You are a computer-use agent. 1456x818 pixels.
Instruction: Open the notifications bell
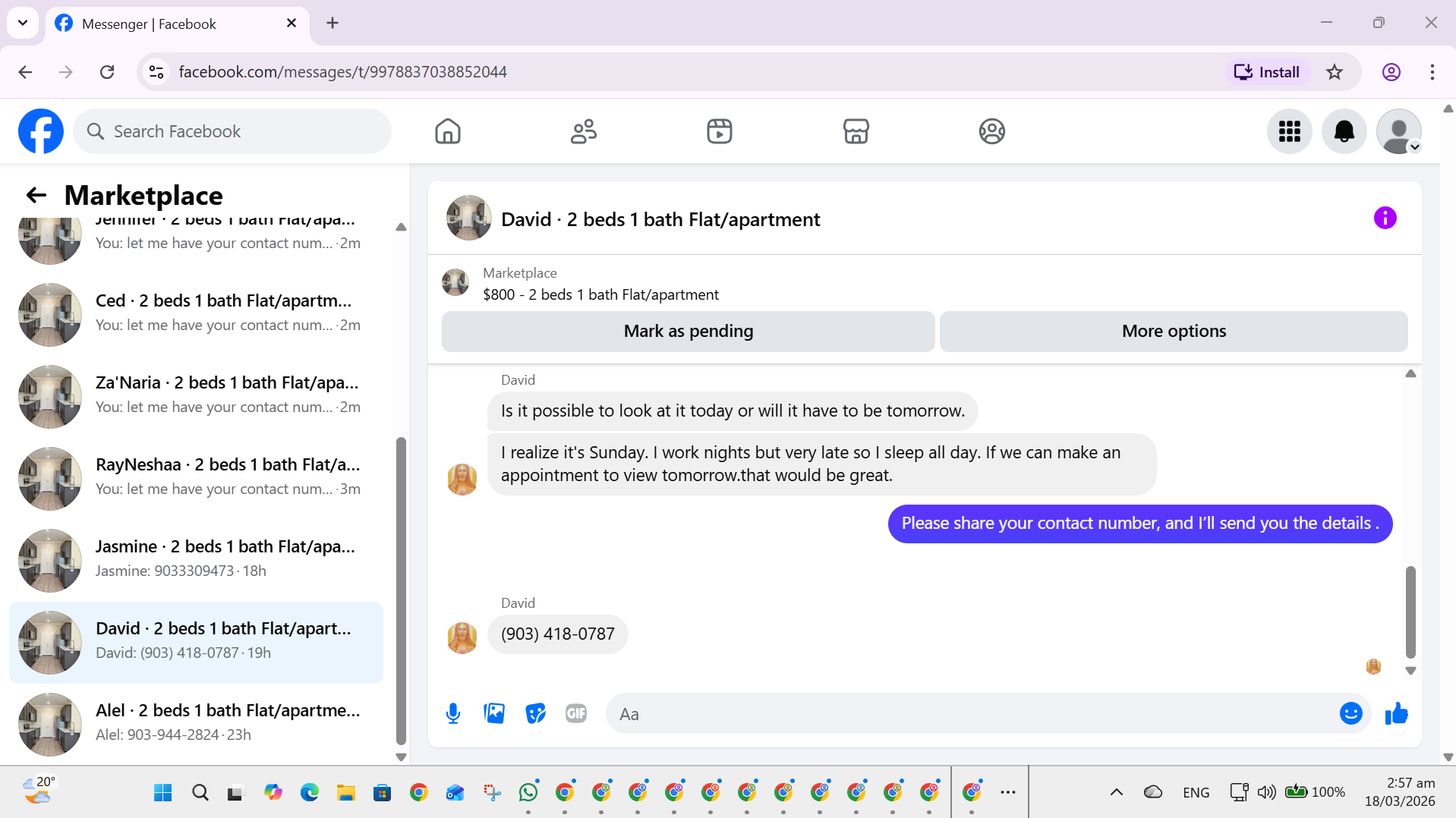click(x=1344, y=131)
